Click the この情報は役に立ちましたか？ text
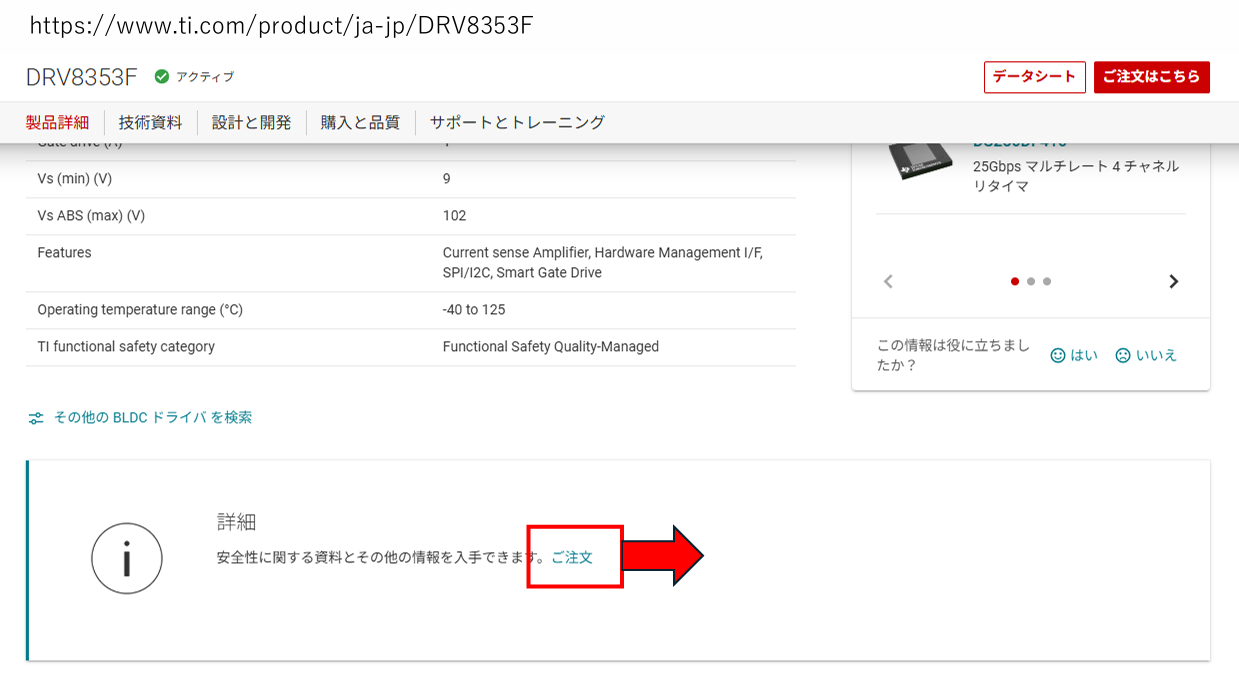The image size is (1239, 685). [x=953, y=355]
